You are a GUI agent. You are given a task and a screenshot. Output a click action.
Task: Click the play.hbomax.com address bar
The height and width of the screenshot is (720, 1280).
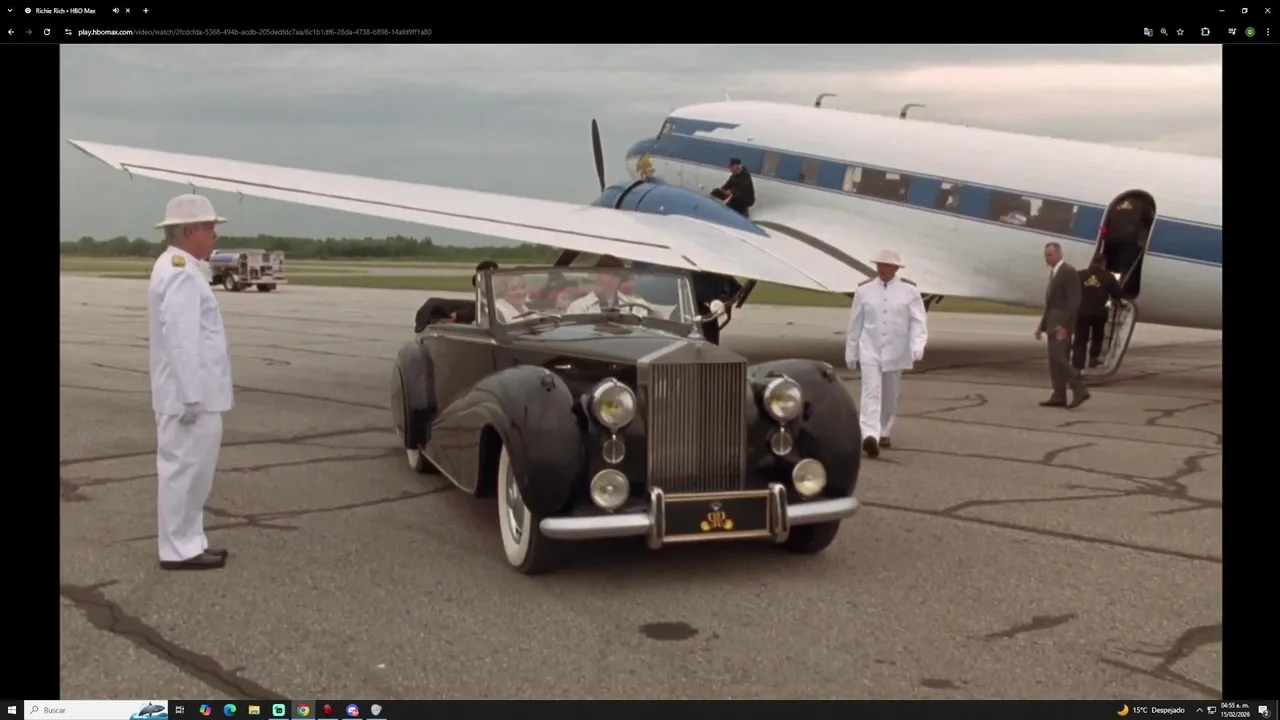600,32
